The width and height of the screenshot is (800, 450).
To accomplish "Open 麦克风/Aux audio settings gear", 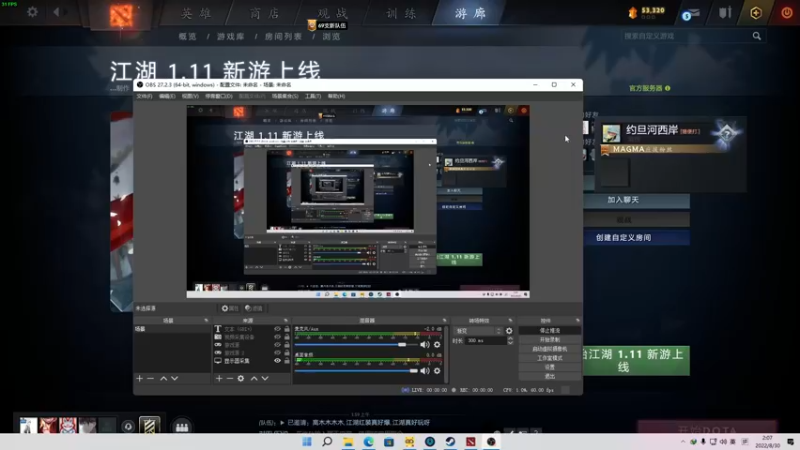I will (437, 345).
